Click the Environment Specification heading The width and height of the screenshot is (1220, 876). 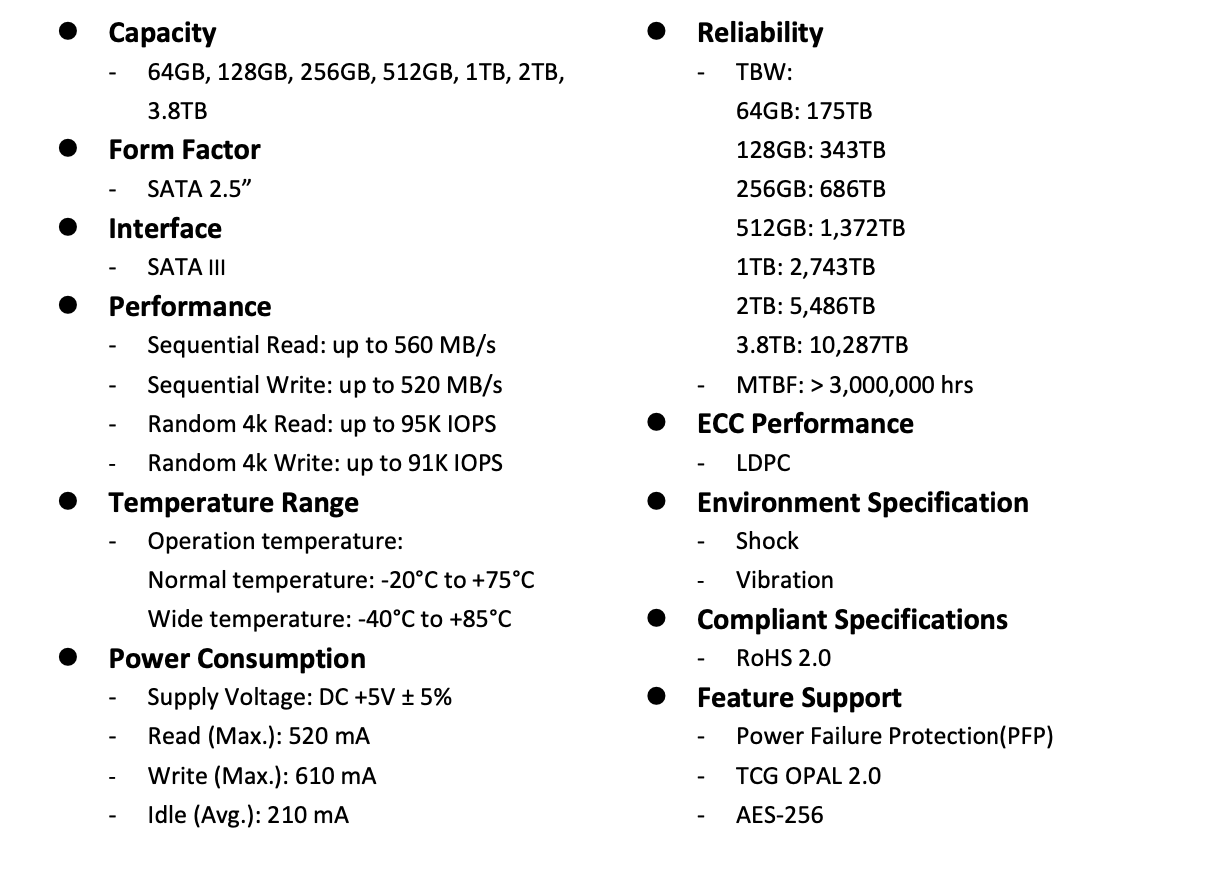click(863, 502)
